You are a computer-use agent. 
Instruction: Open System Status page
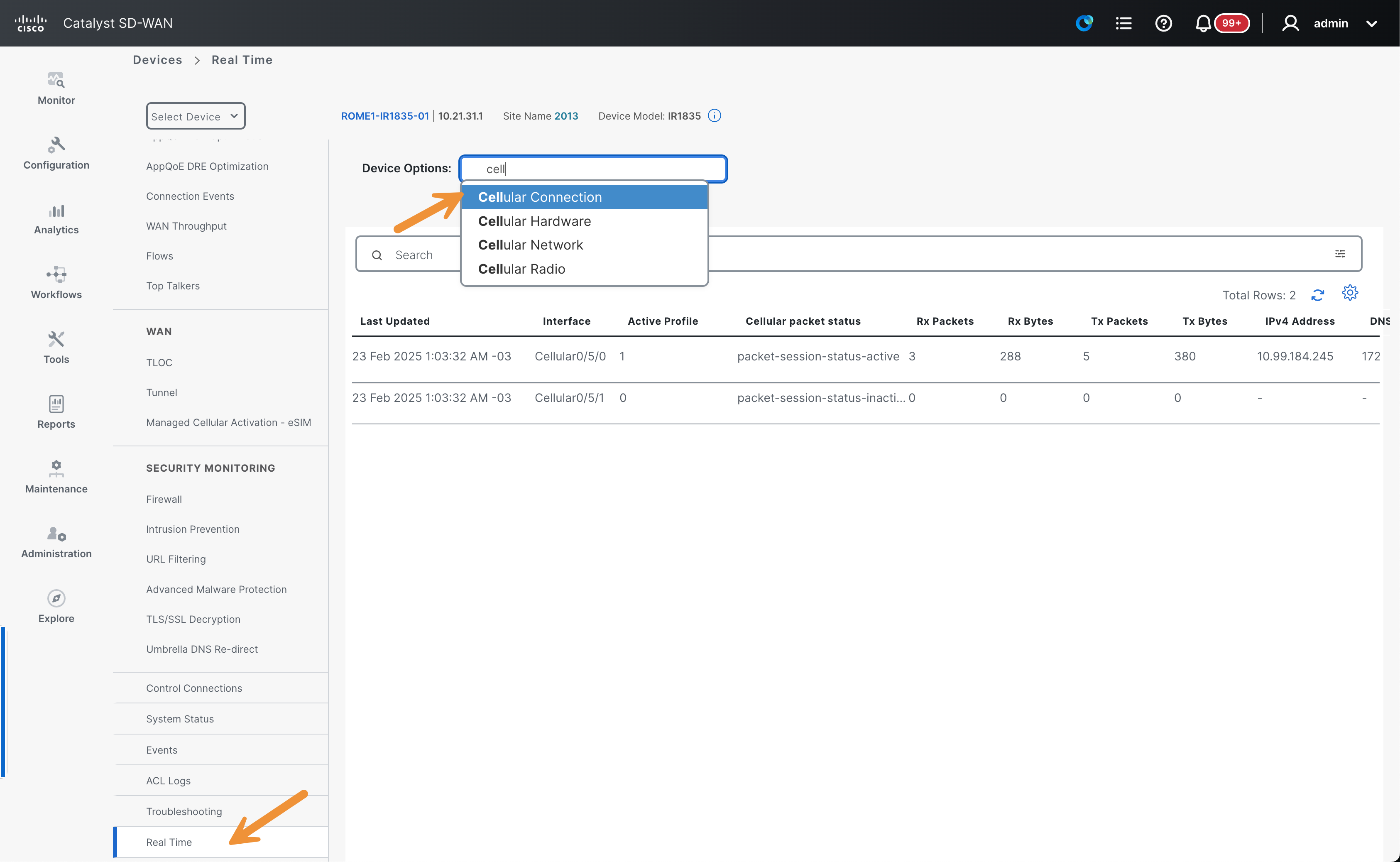[x=179, y=719]
